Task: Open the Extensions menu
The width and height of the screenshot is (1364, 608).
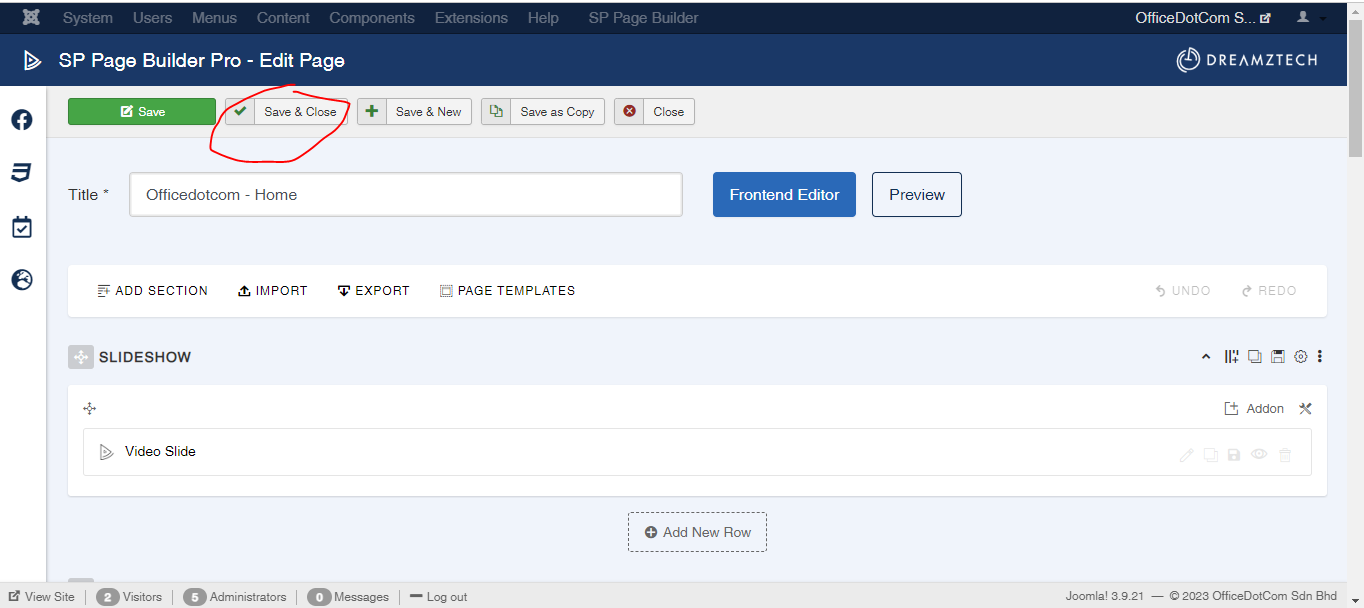Action: point(471,18)
